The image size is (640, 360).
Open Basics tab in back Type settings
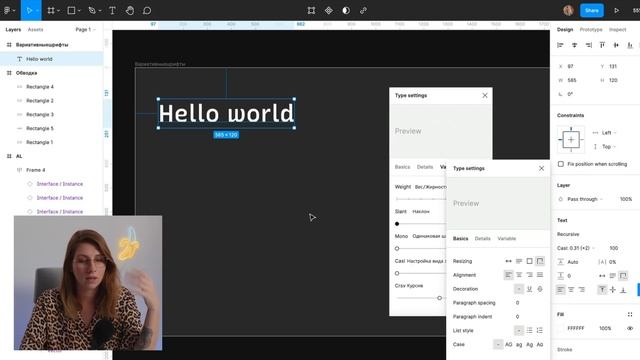[x=402, y=167]
